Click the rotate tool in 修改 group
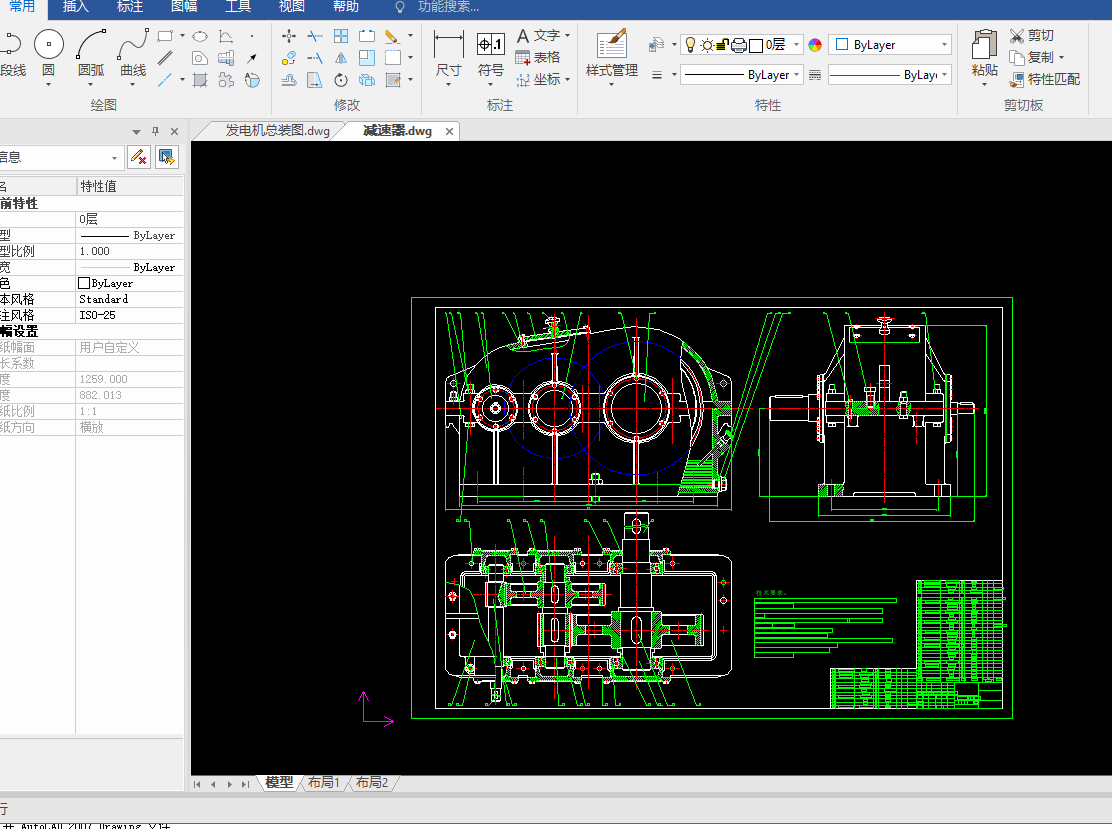Image resolution: width=1112 pixels, height=829 pixels. coord(341,80)
